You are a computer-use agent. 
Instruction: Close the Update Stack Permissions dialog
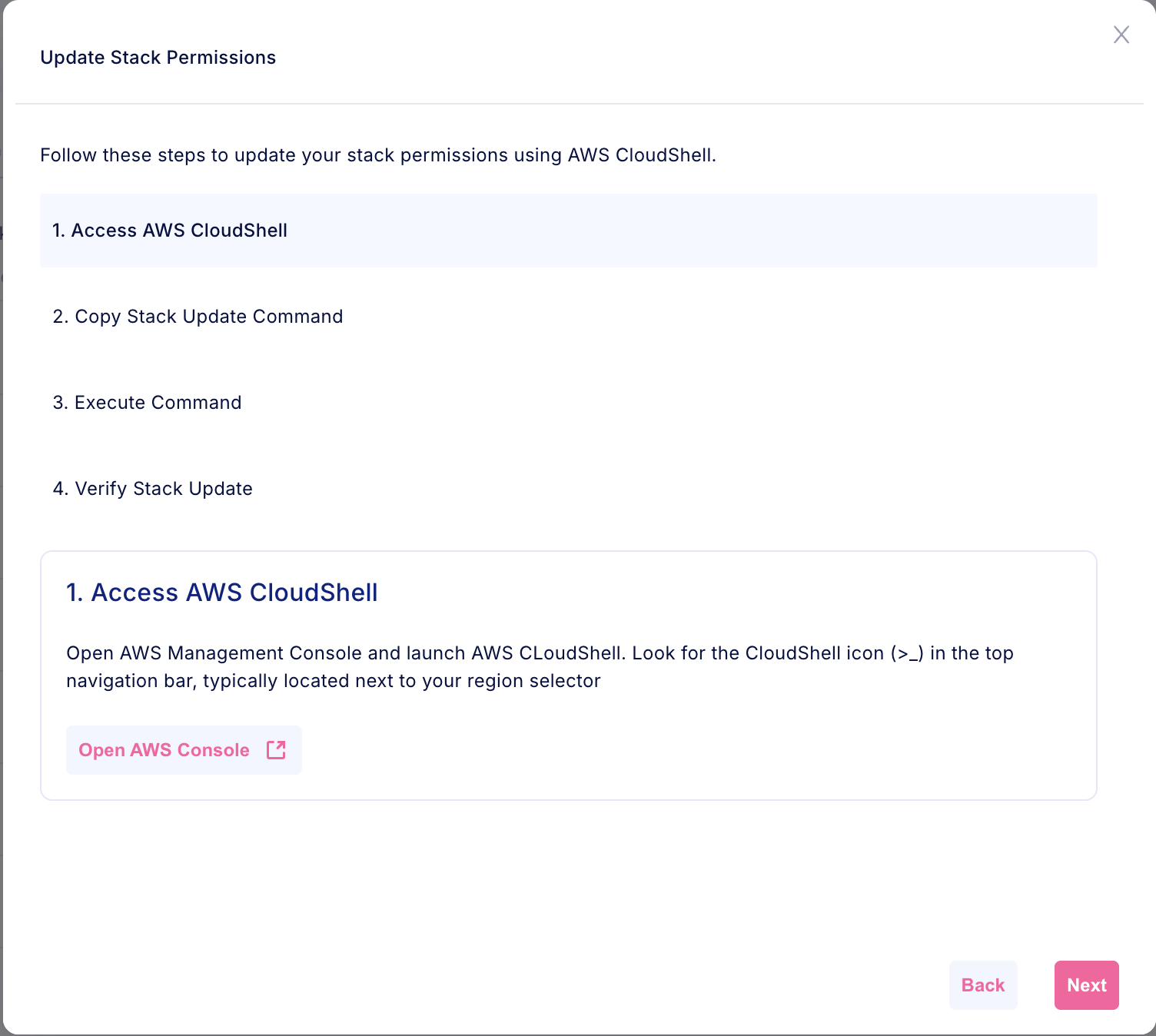click(x=1121, y=35)
